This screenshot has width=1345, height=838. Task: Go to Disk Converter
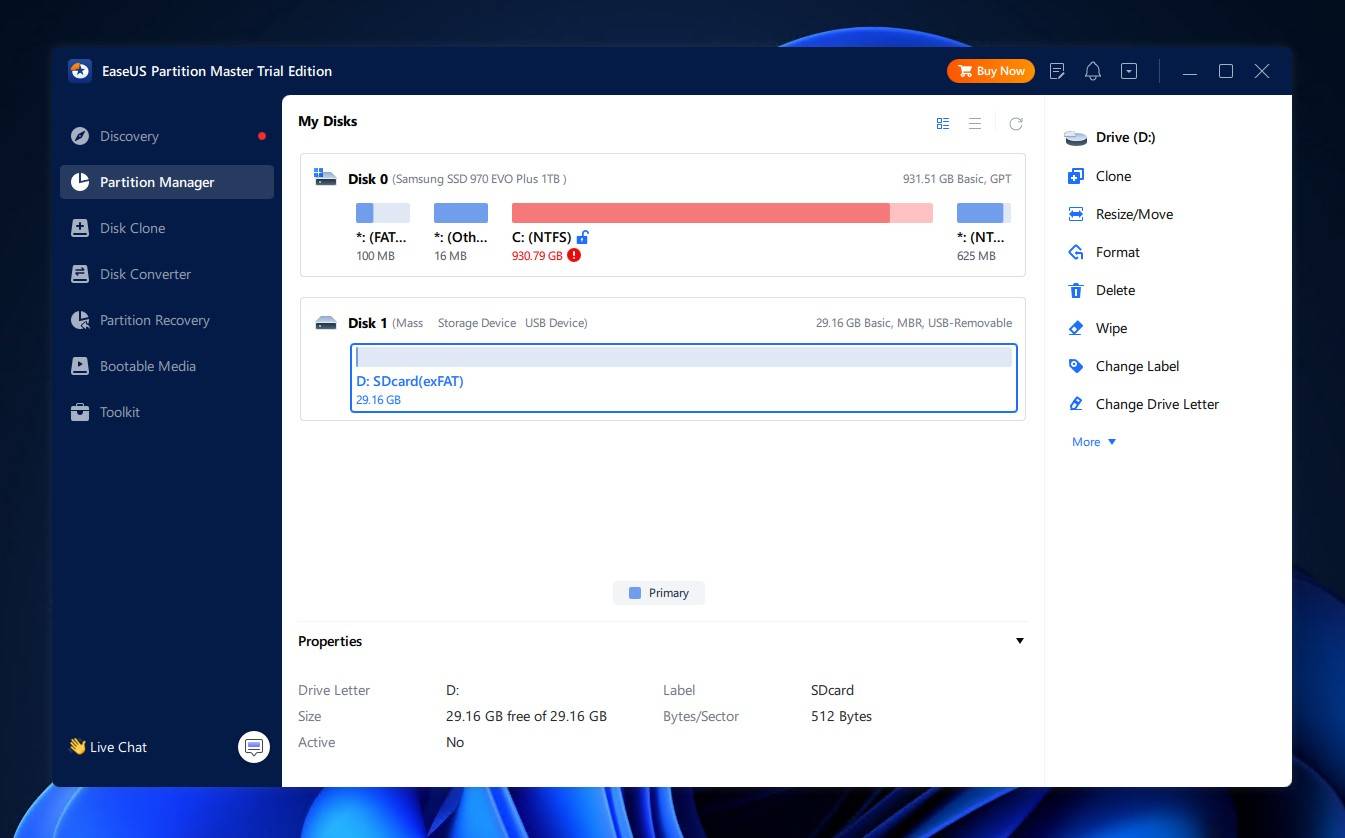[166, 274]
